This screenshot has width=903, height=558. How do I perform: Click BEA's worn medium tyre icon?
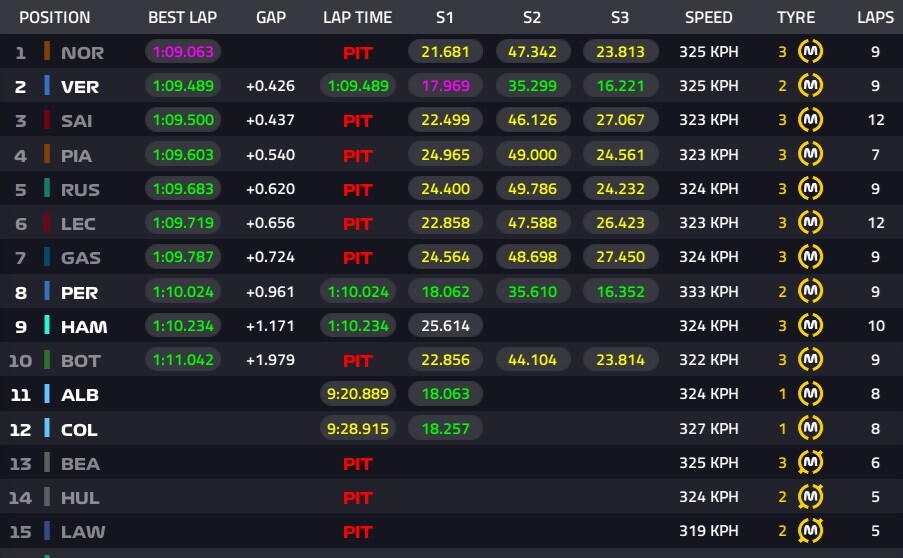(811, 462)
